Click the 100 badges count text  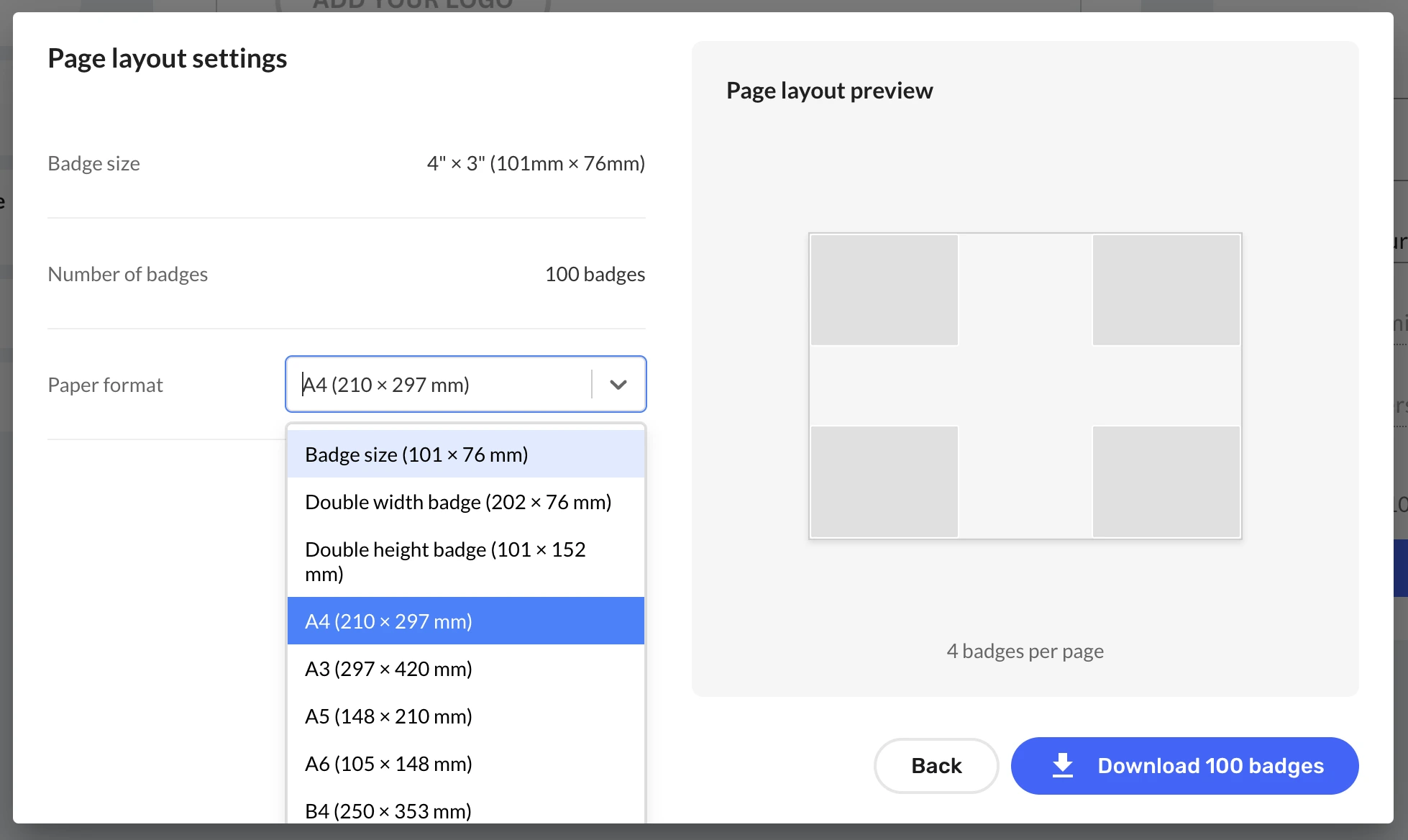[595, 273]
